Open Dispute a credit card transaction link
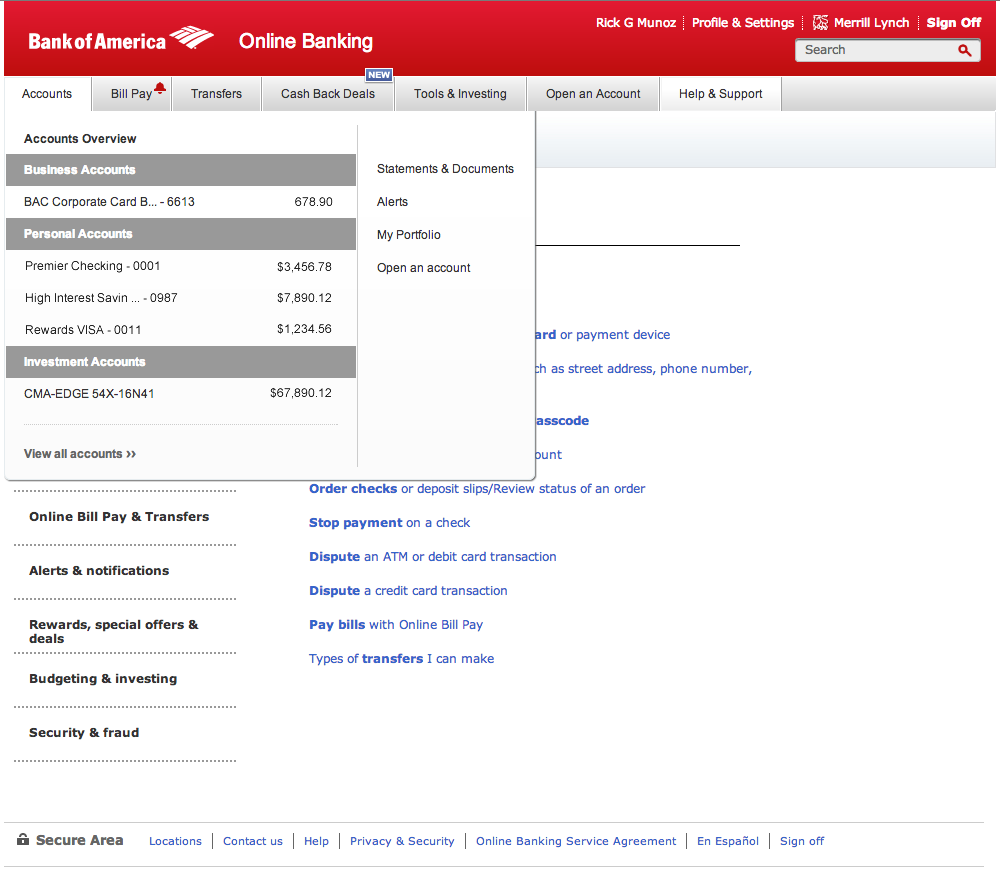 [408, 590]
